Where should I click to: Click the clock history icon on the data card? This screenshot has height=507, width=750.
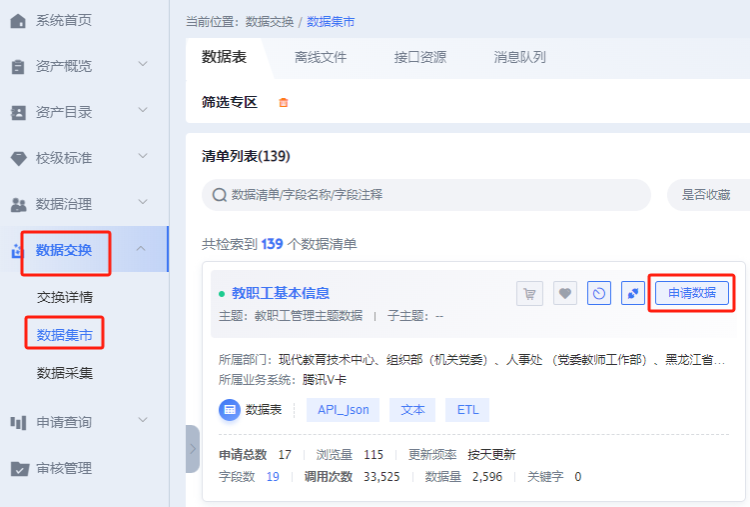tap(599, 293)
